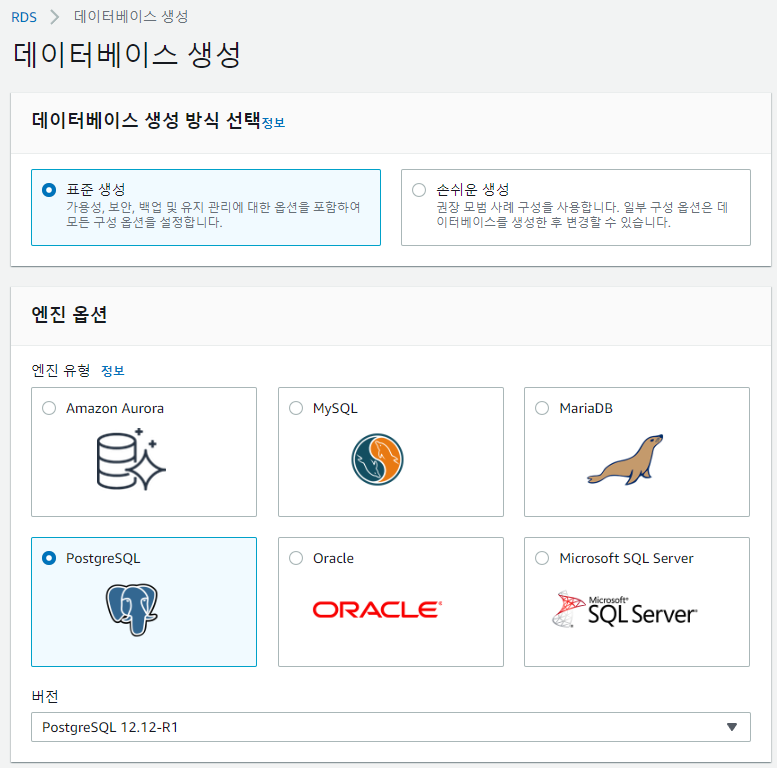Click the Microsoft SQL Server logo

pyautogui.click(x=624, y=609)
